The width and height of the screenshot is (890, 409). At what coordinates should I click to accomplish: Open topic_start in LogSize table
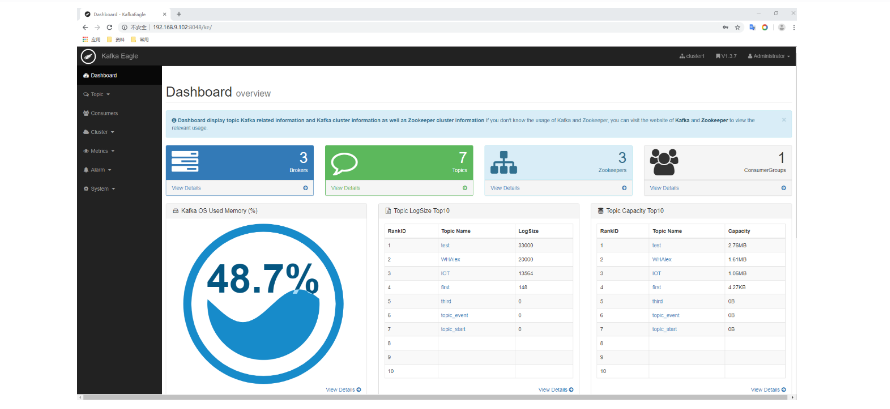[453, 329]
